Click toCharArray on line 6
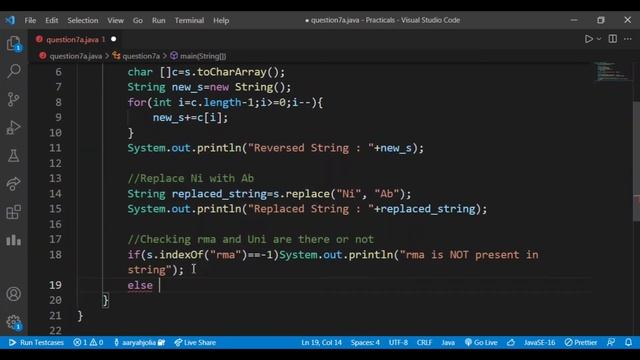Screen dimensions: 640x360 [231, 72]
